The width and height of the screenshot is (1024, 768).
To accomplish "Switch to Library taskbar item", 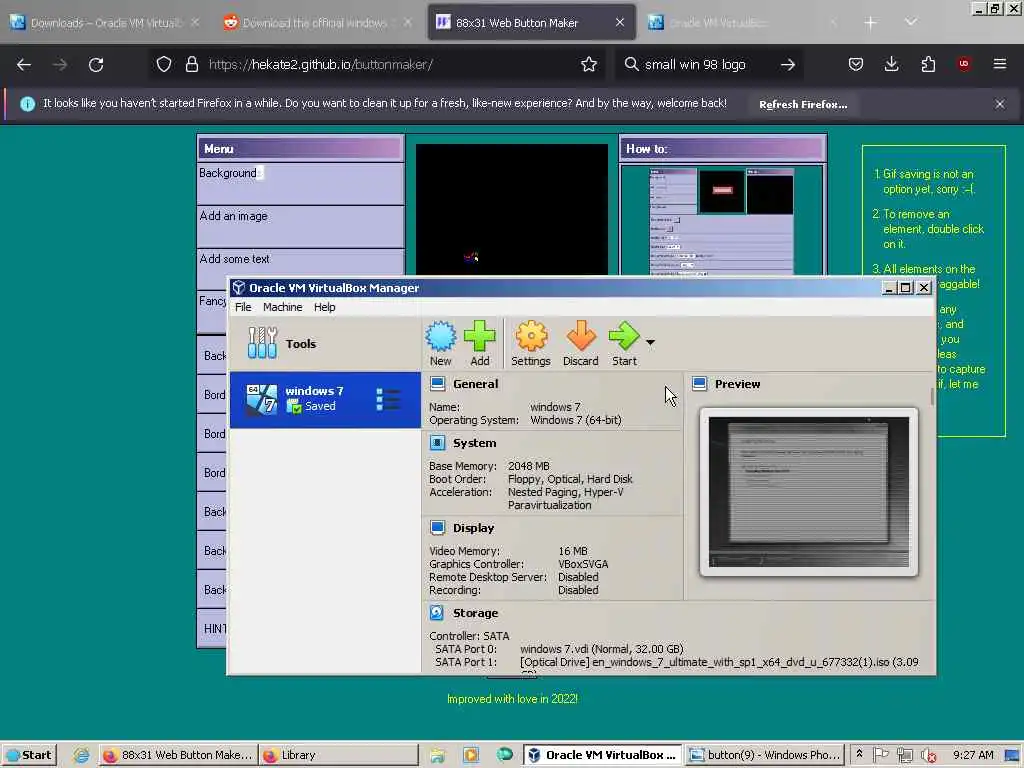I will [x=338, y=755].
